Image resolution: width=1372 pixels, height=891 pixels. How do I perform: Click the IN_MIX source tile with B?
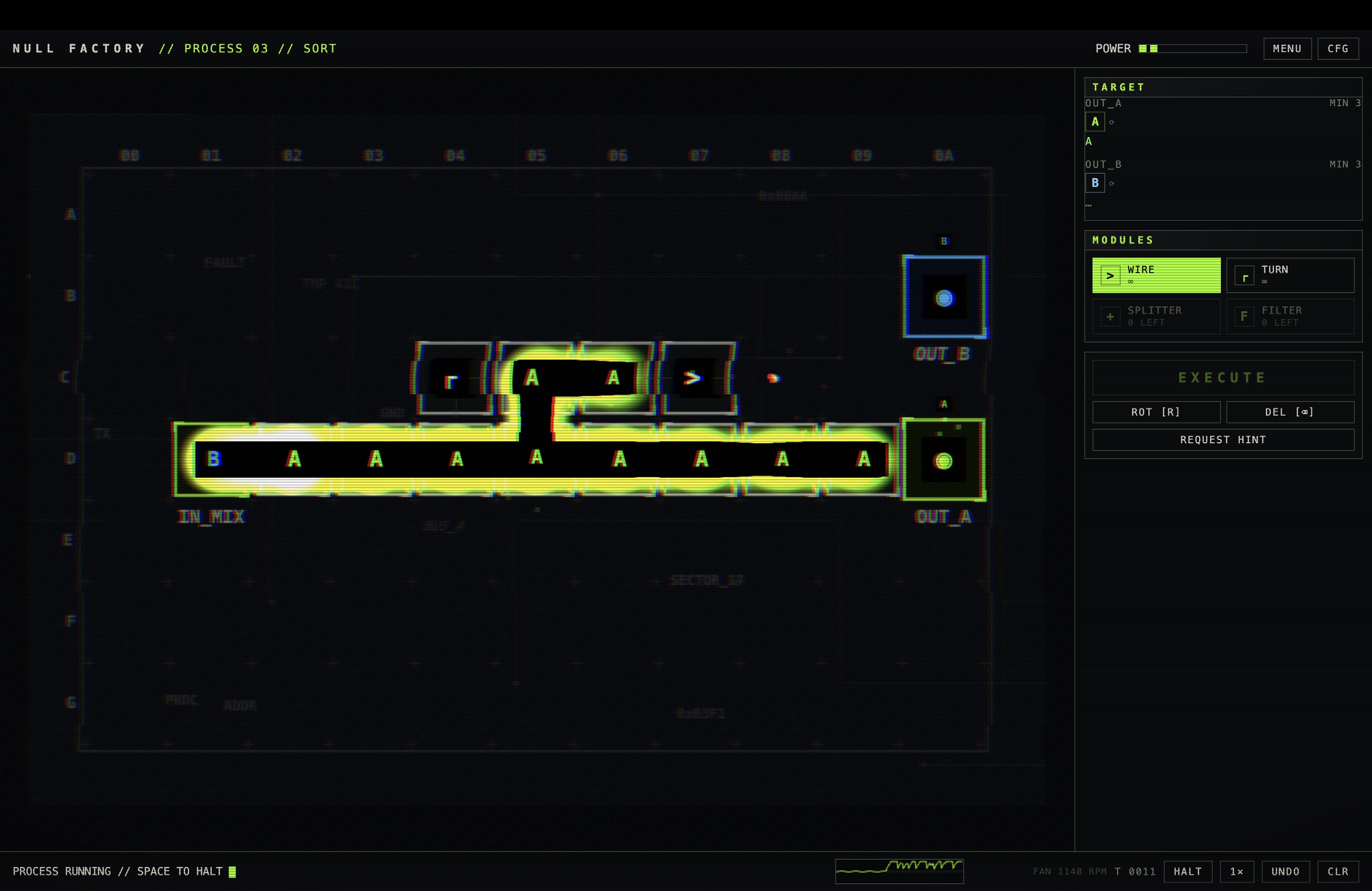coord(214,459)
